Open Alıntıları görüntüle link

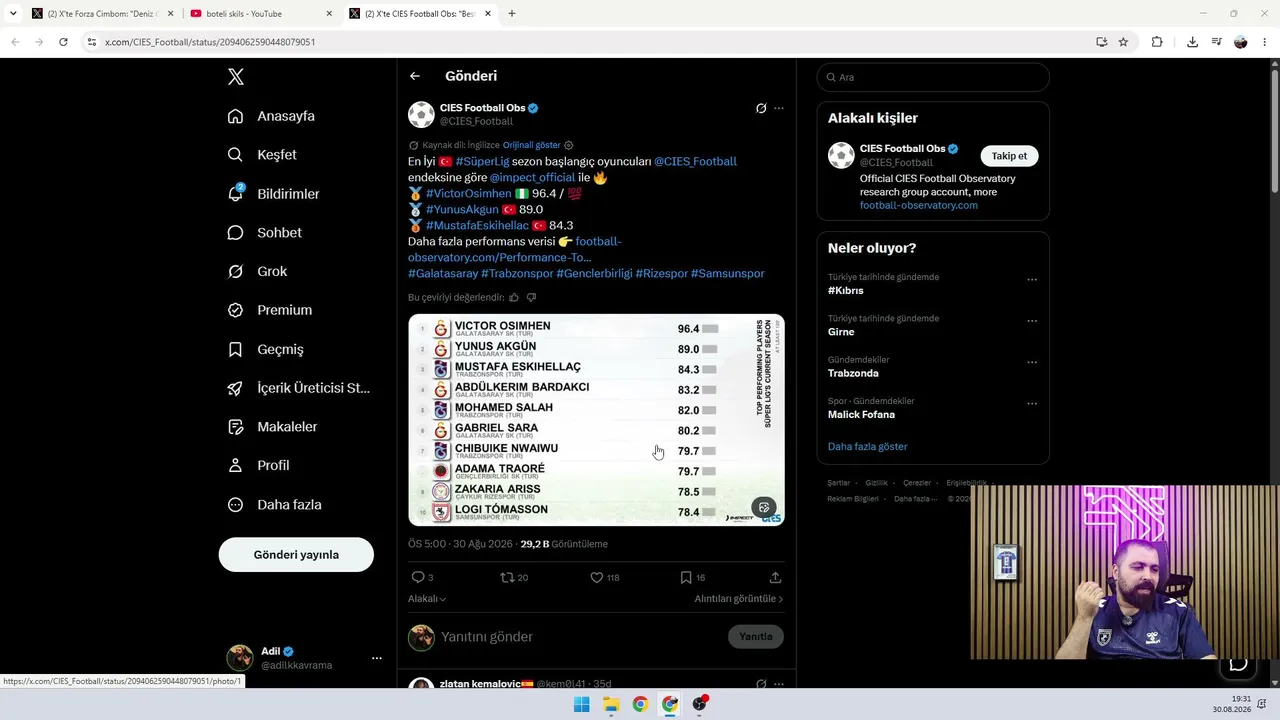click(739, 599)
